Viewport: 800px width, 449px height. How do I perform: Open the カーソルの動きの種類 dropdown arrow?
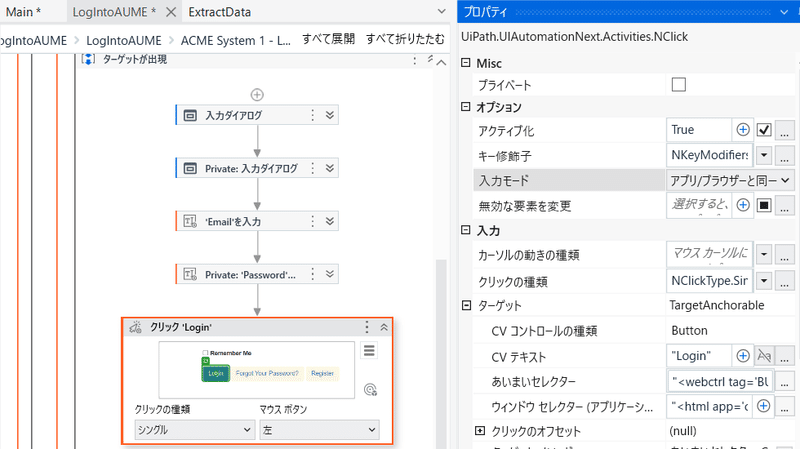[x=764, y=254]
